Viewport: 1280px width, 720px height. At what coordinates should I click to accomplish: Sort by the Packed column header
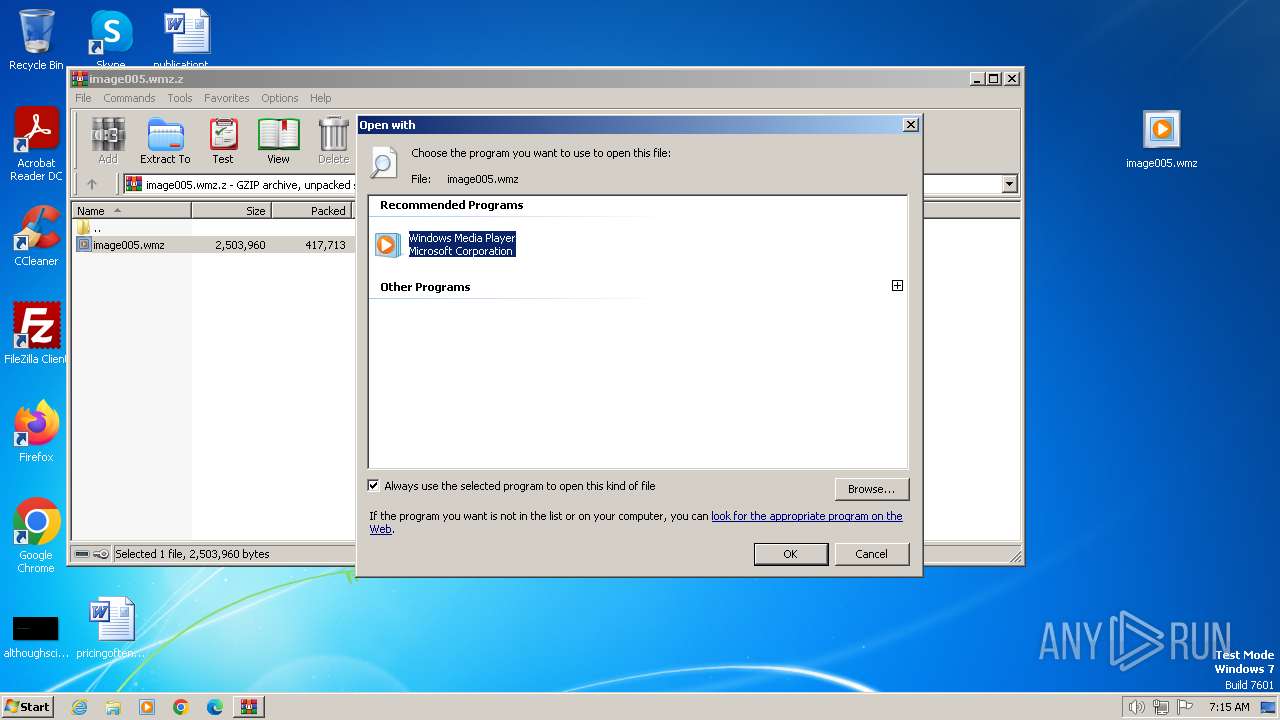tap(311, 211)
